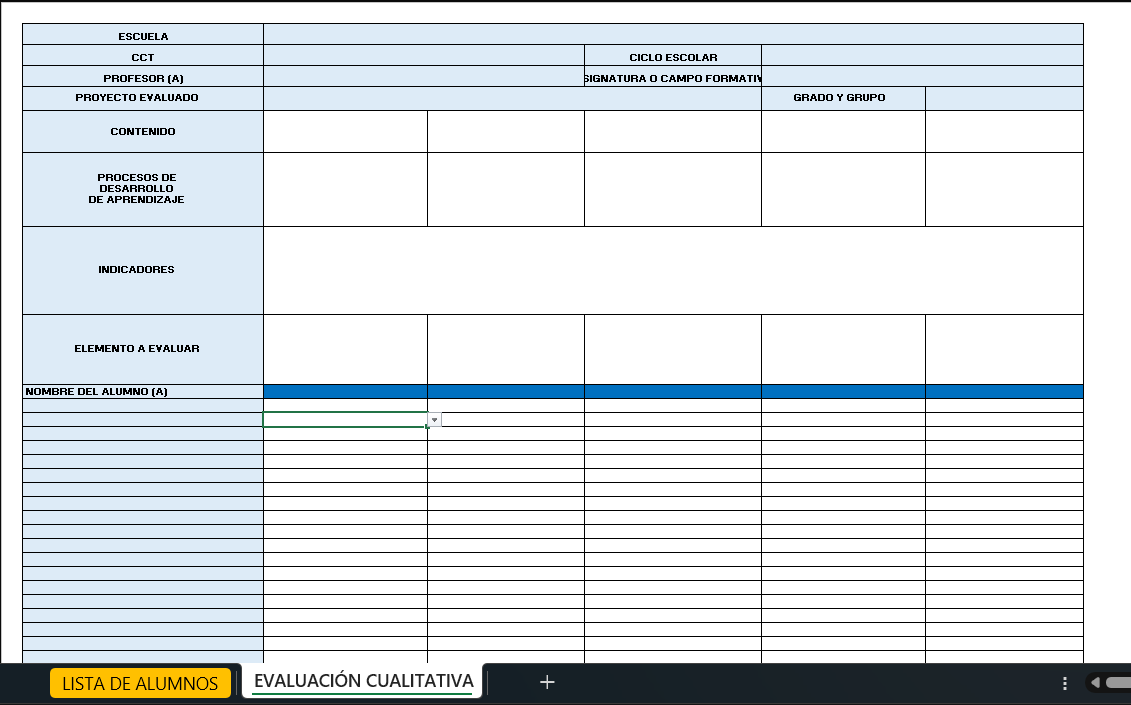The image size is (1131, 705).
Task: Click the large INDICADORES input area
Action: 672,270
